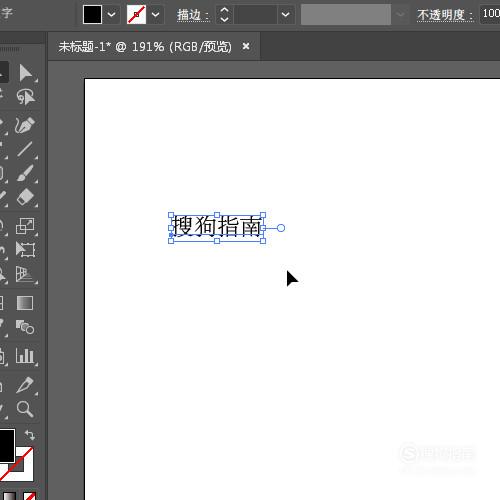
Task: Select the Line Segment tool
Action: coord(25,149)
